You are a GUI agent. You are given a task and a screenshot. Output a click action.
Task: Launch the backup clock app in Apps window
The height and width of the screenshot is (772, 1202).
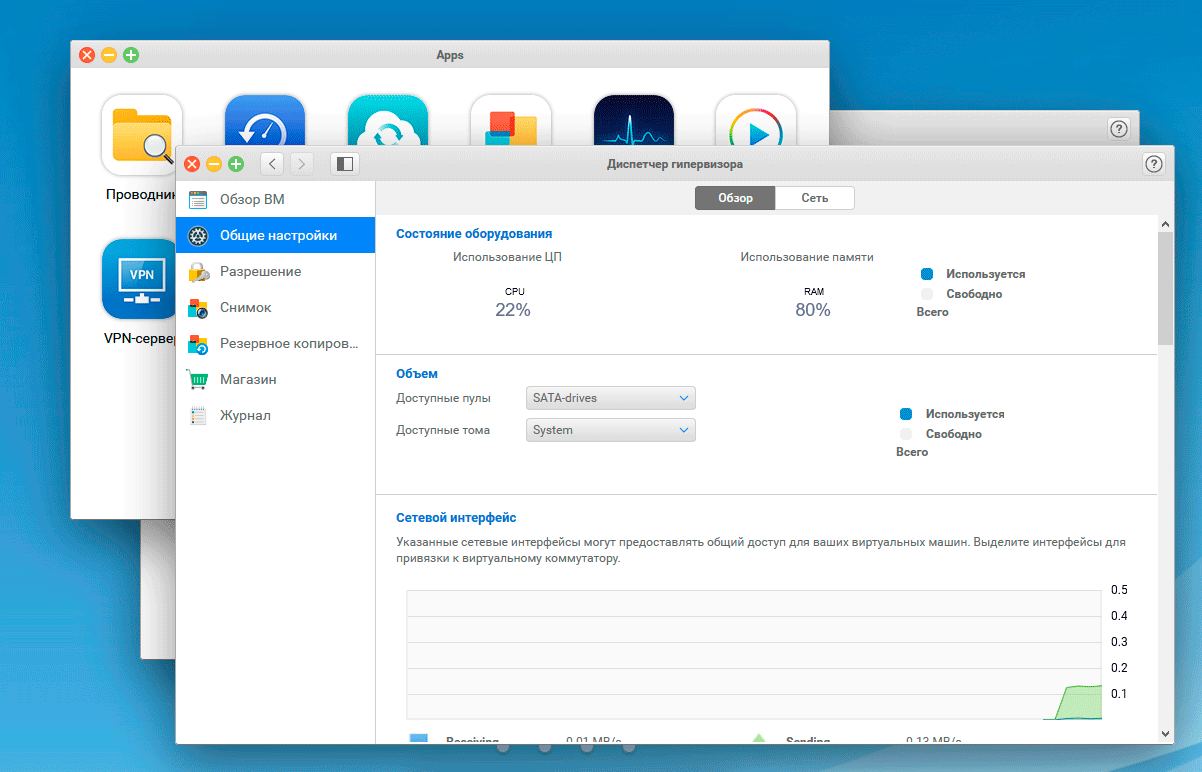(265, 120)
